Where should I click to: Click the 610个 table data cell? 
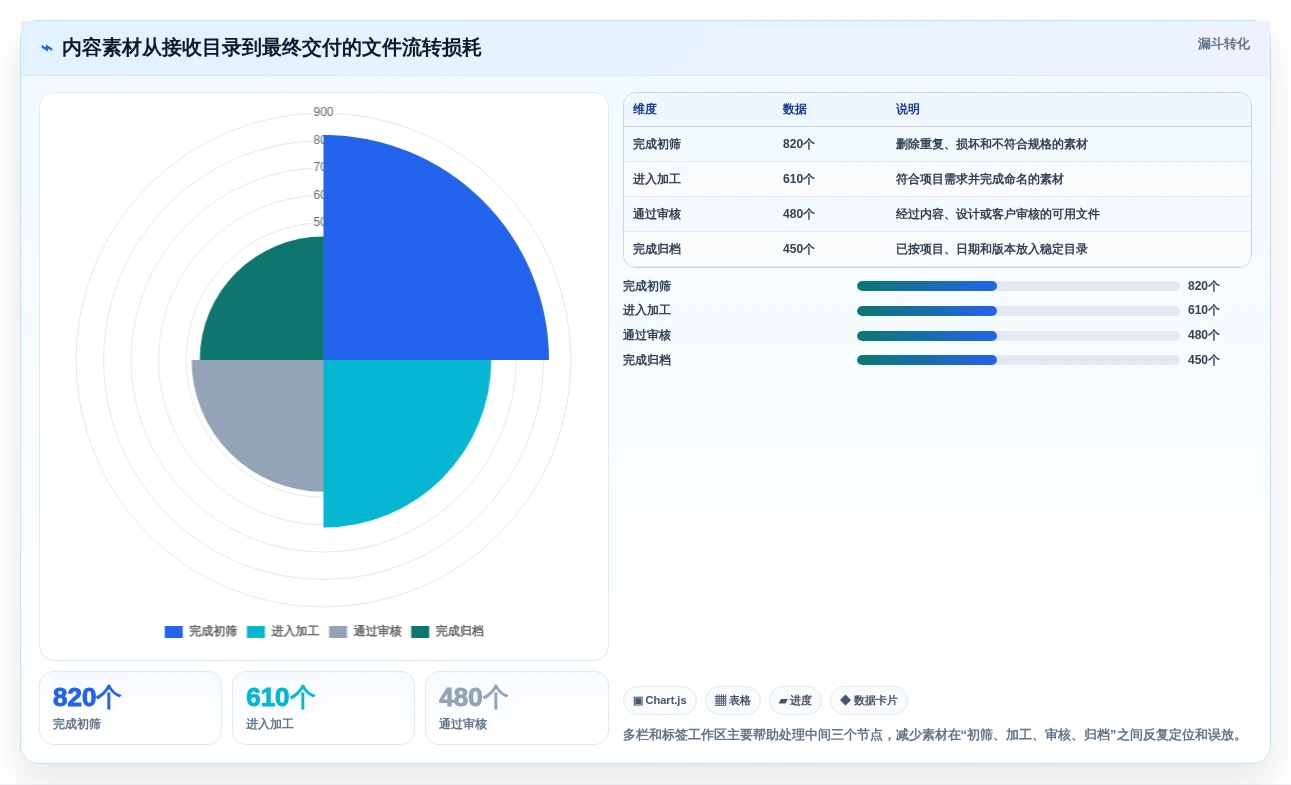(x=799, y=180)
